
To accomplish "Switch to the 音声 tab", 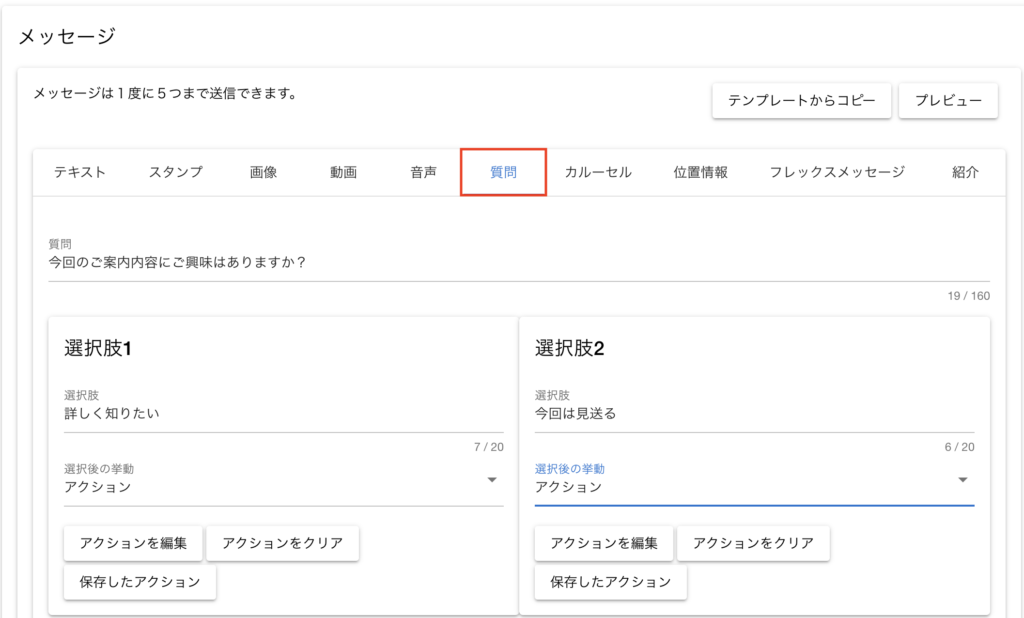I will click(423, 172).
